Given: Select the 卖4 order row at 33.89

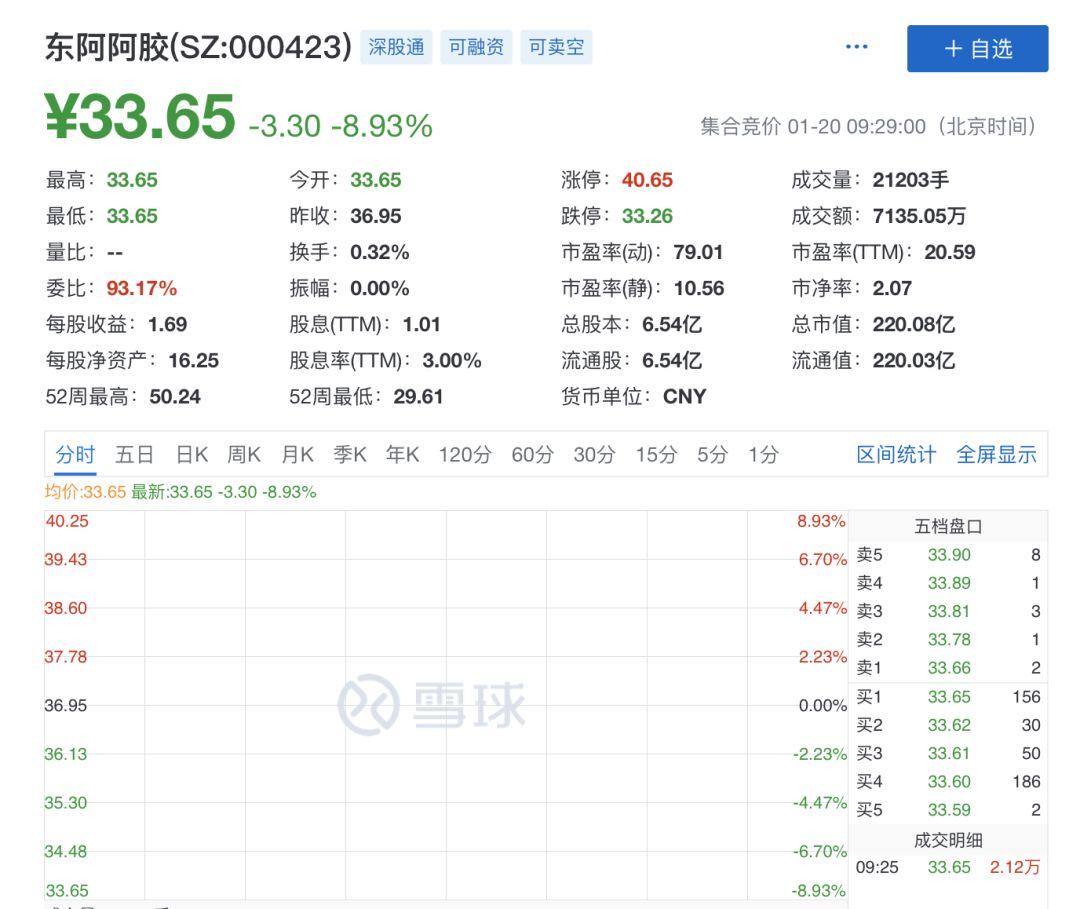Looking at the screenshot, I should pyautogui.click(x=948, y=583).
